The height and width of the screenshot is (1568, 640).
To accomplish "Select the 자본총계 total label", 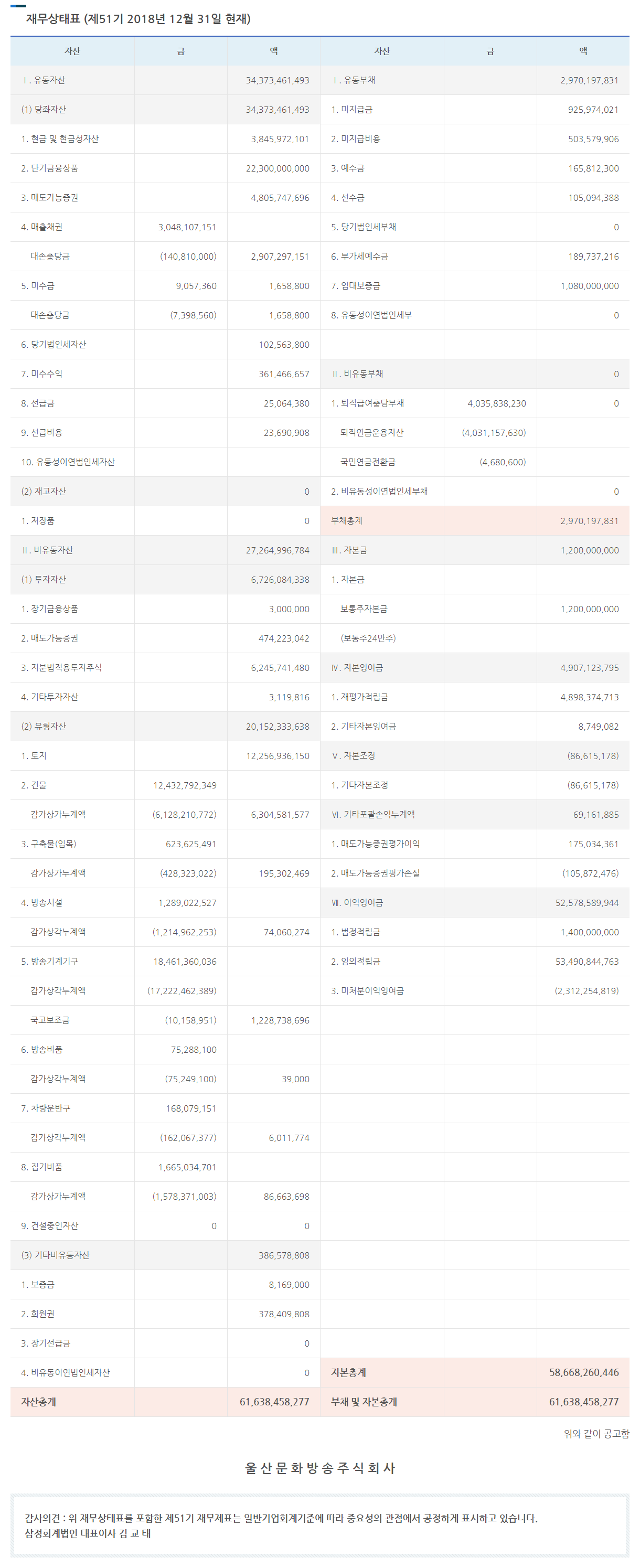I will pos(348,1373).
